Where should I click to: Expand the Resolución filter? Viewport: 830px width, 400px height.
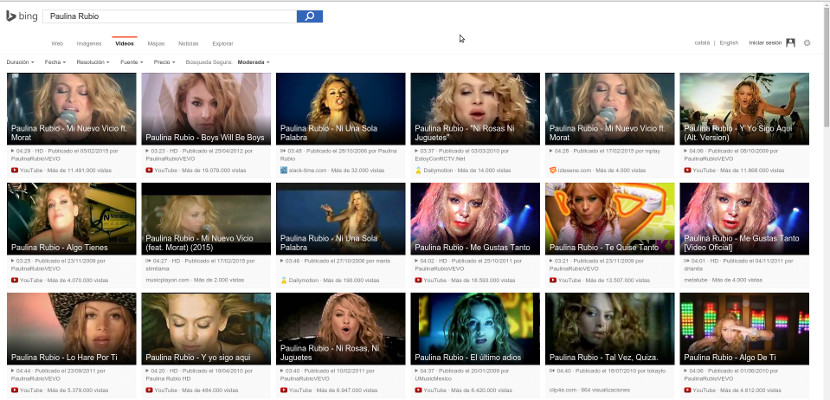tap(93, 62)
